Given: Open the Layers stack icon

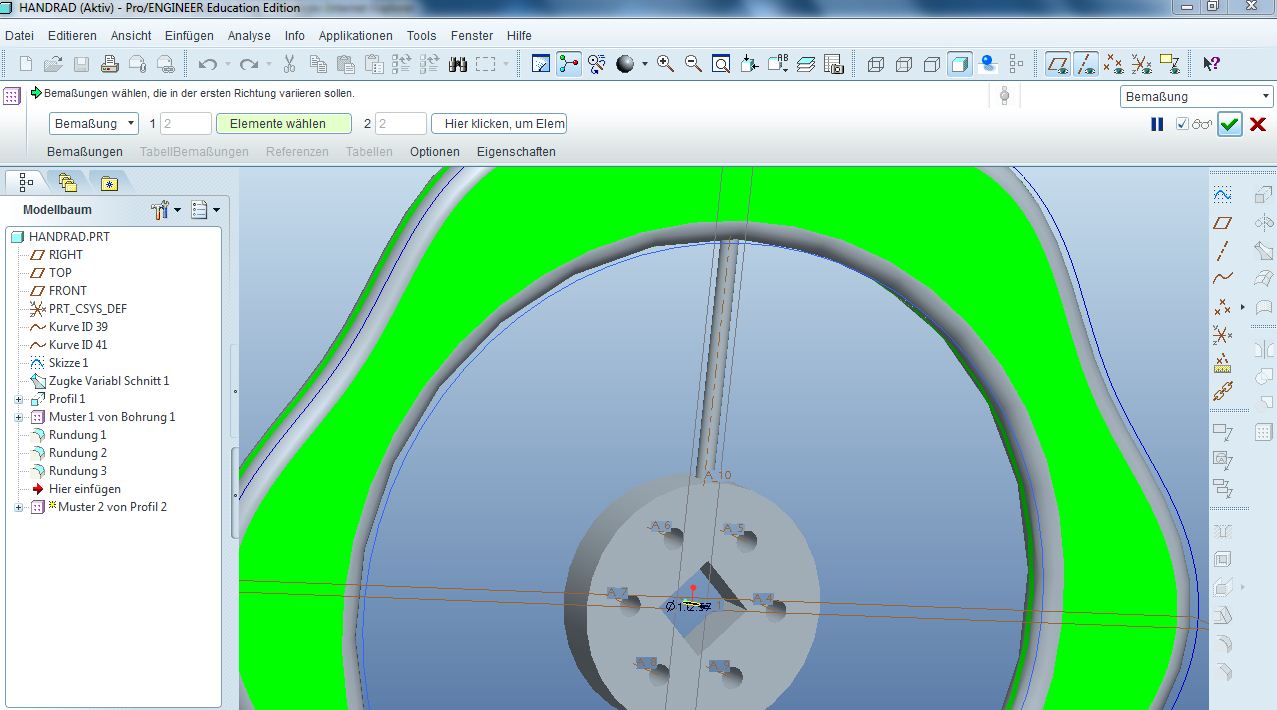Looking at the screenshot, I should (x=806, y=64).
